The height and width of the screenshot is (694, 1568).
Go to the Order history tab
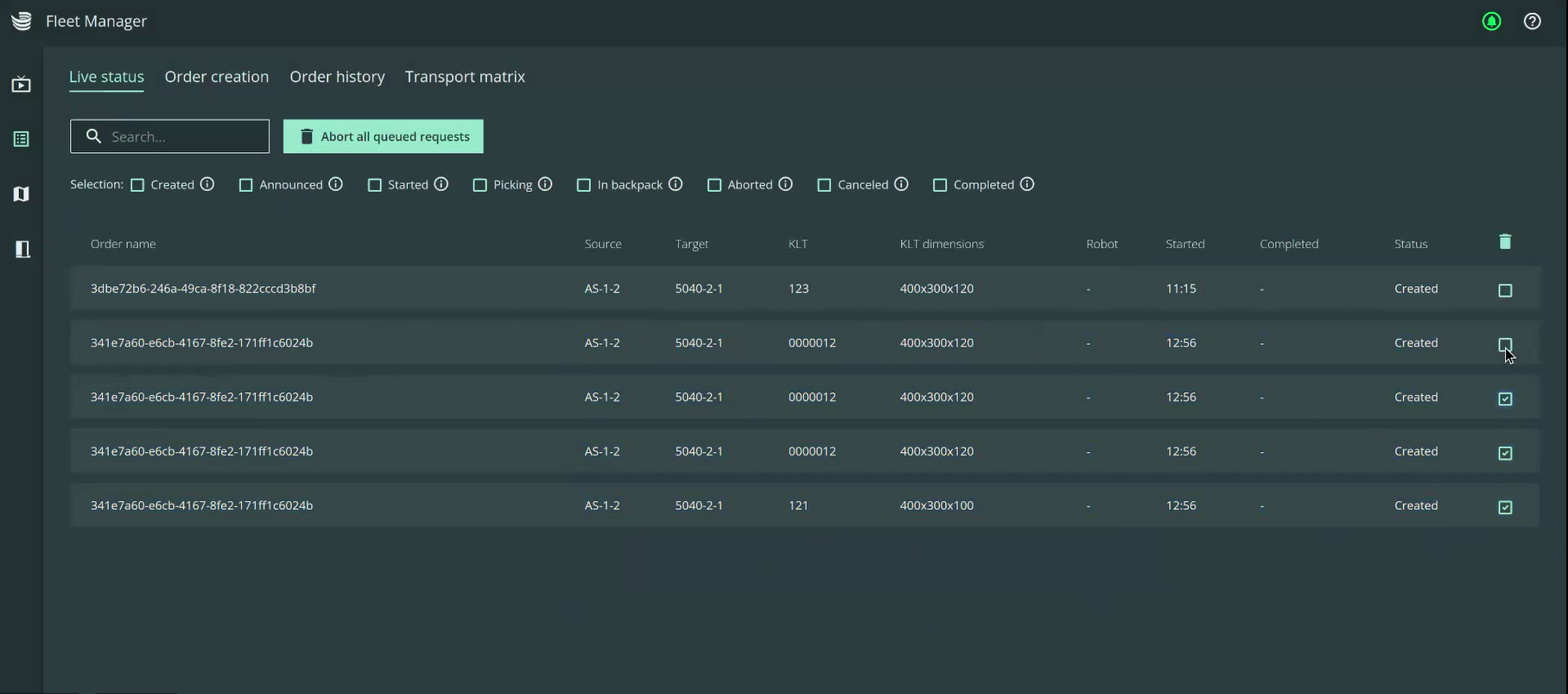point(337,77)
